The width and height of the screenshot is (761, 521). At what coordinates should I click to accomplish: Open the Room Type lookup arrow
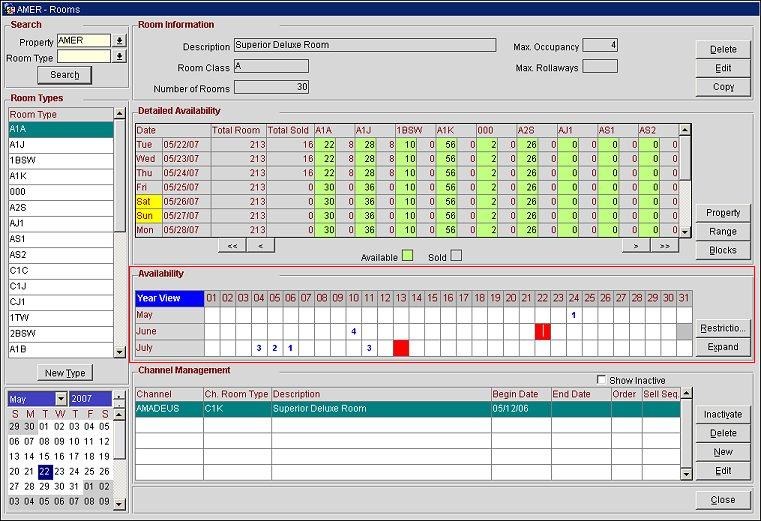point(119,57)
